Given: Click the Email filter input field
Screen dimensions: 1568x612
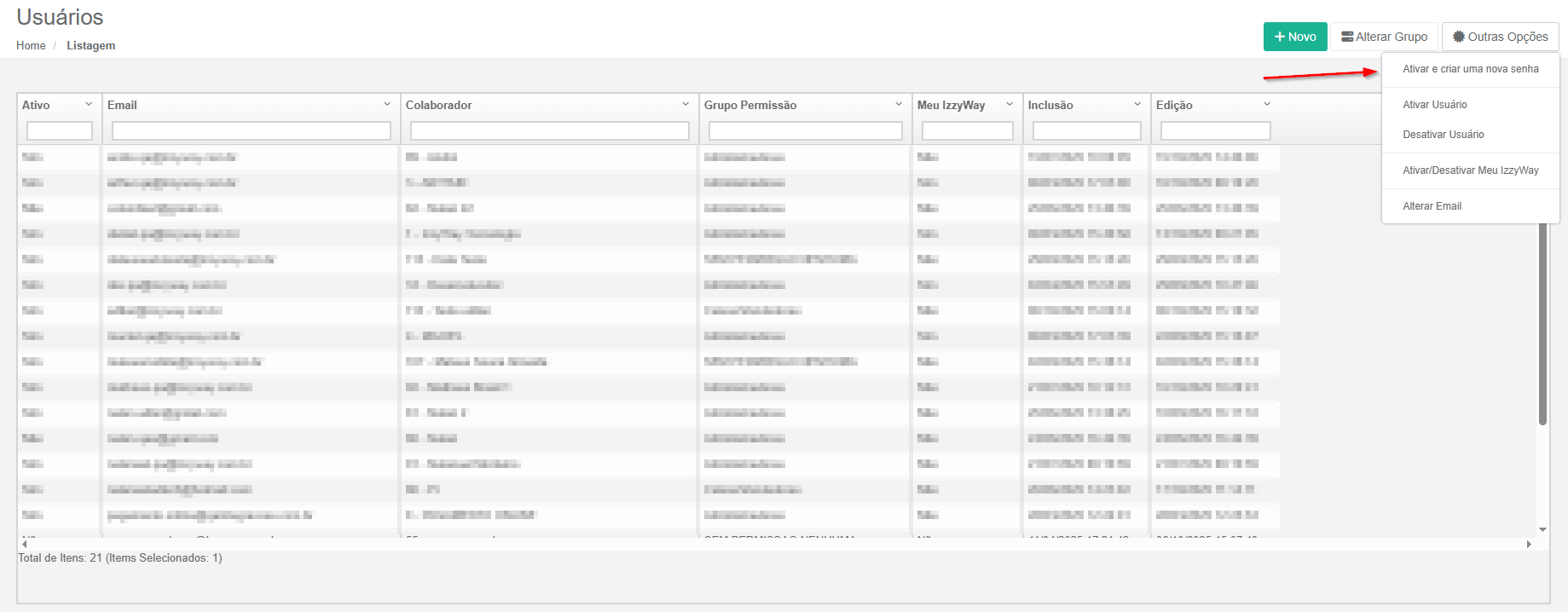Looking at the screenshot, I should pyautogui.click(x=251, y=130).
